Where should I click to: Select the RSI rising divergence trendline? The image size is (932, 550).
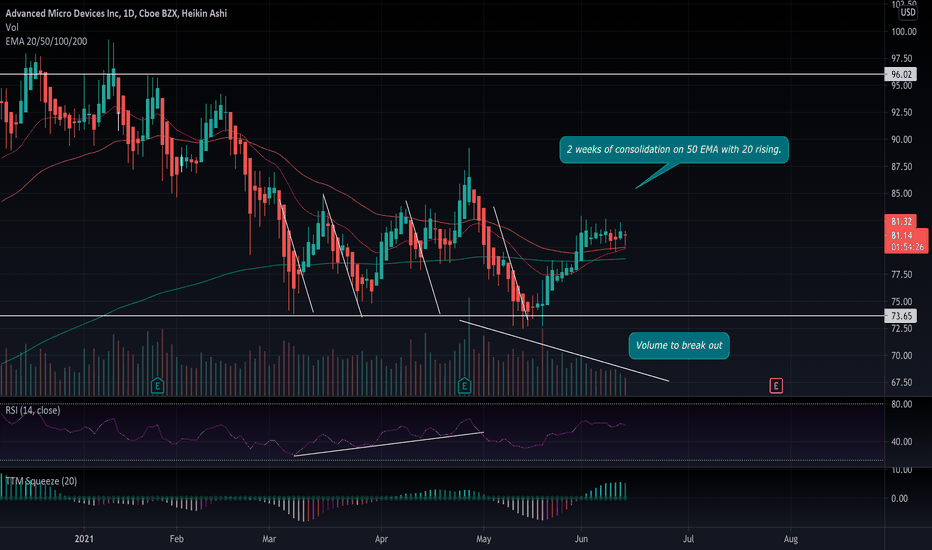389,444
